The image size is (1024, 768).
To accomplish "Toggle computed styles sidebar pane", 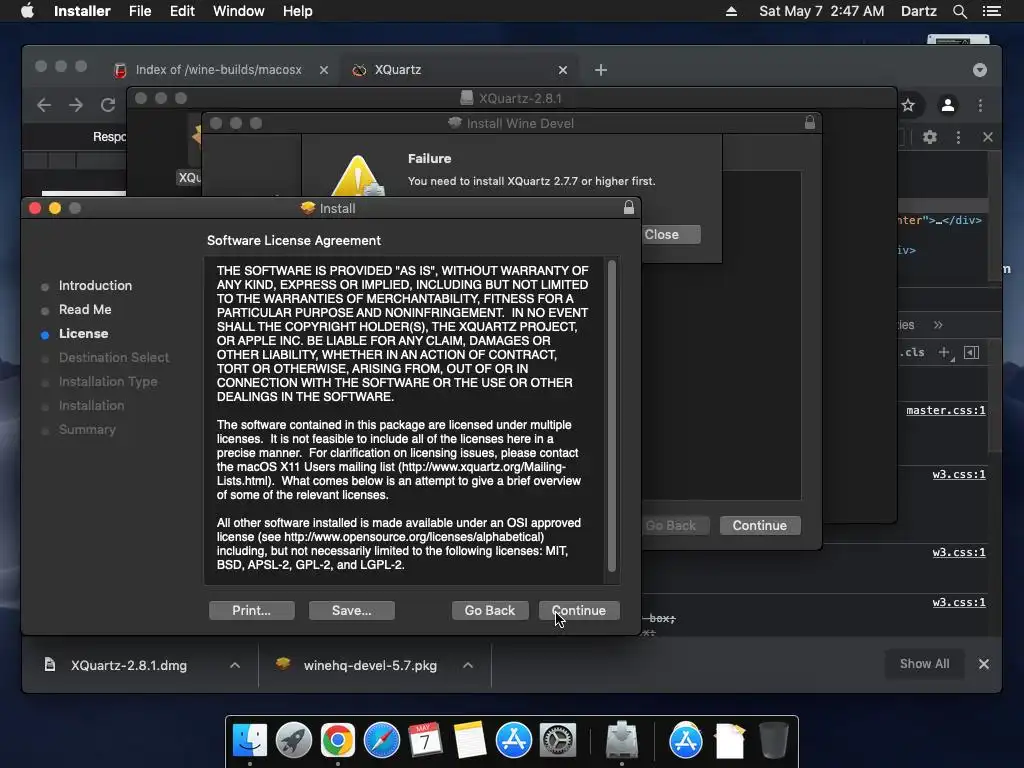I will (x=971, y=352).
